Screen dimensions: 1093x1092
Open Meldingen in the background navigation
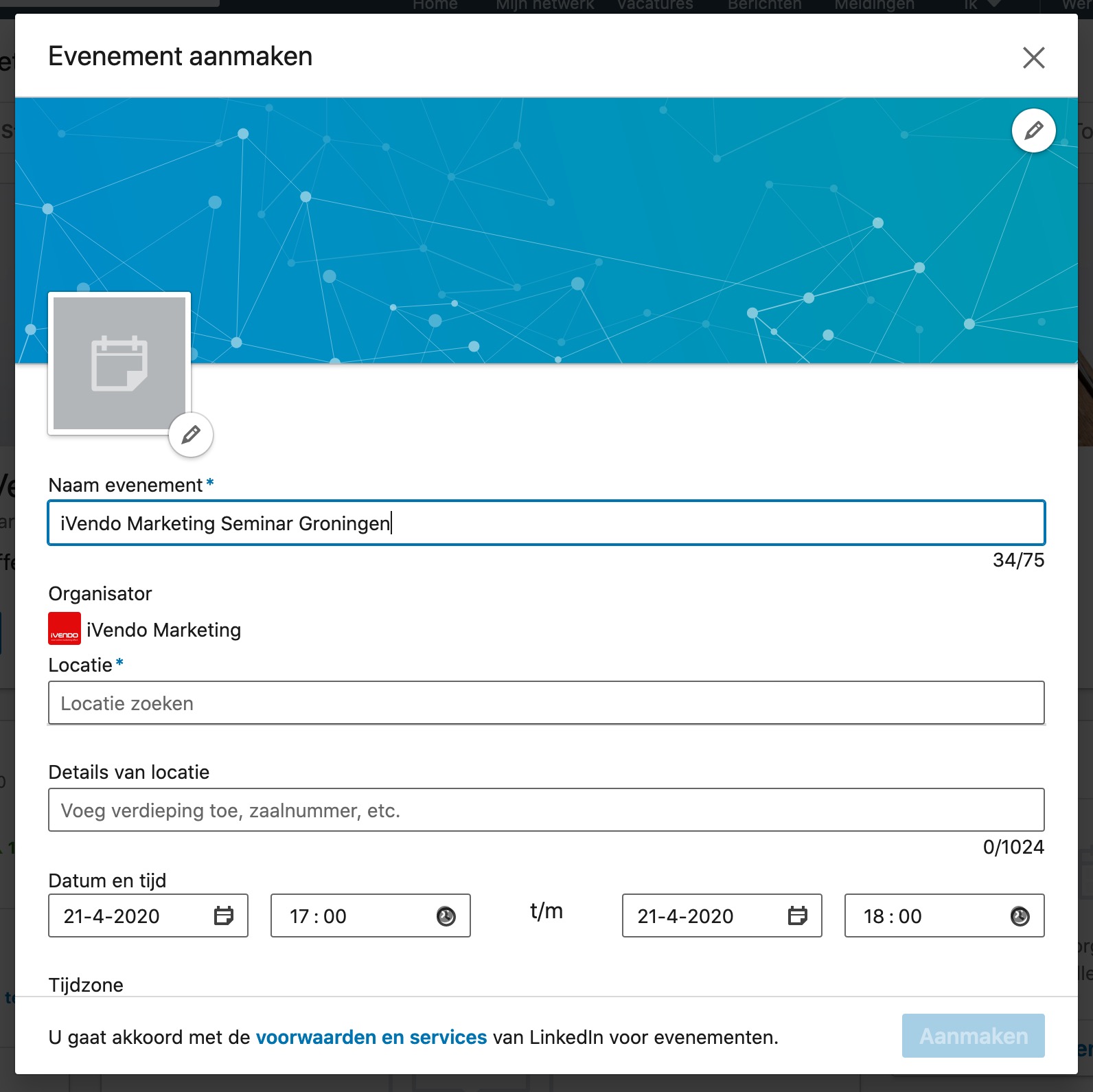[x=875, y=5]
